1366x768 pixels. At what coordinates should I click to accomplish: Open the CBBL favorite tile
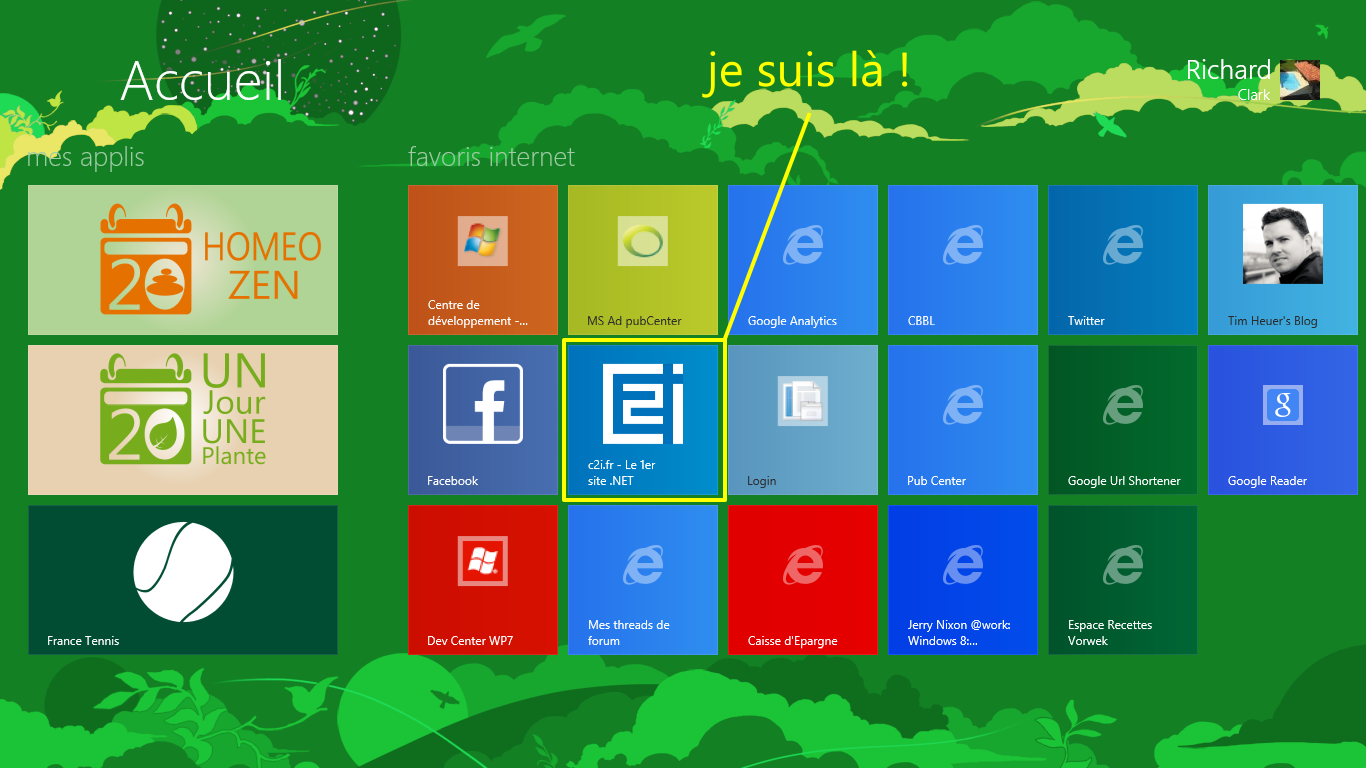[963, 260]
